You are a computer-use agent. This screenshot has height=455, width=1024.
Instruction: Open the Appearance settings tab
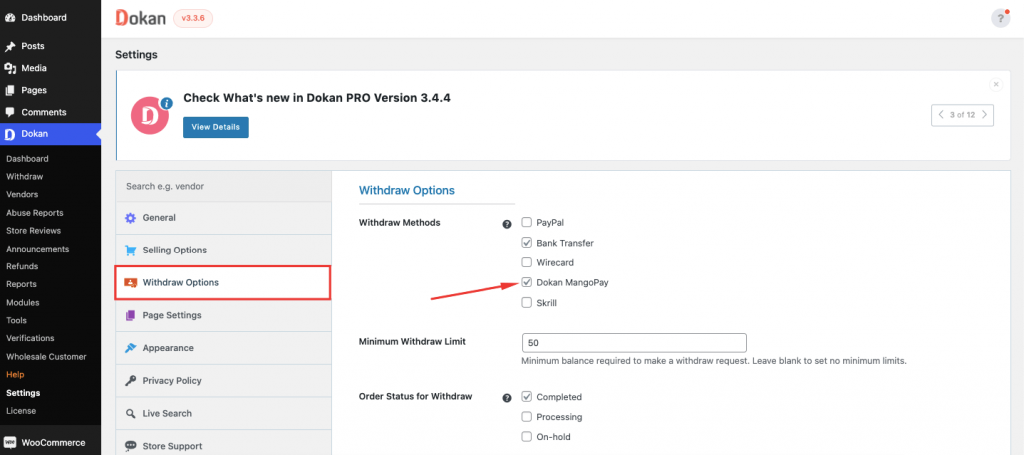(x=223, y=348)
